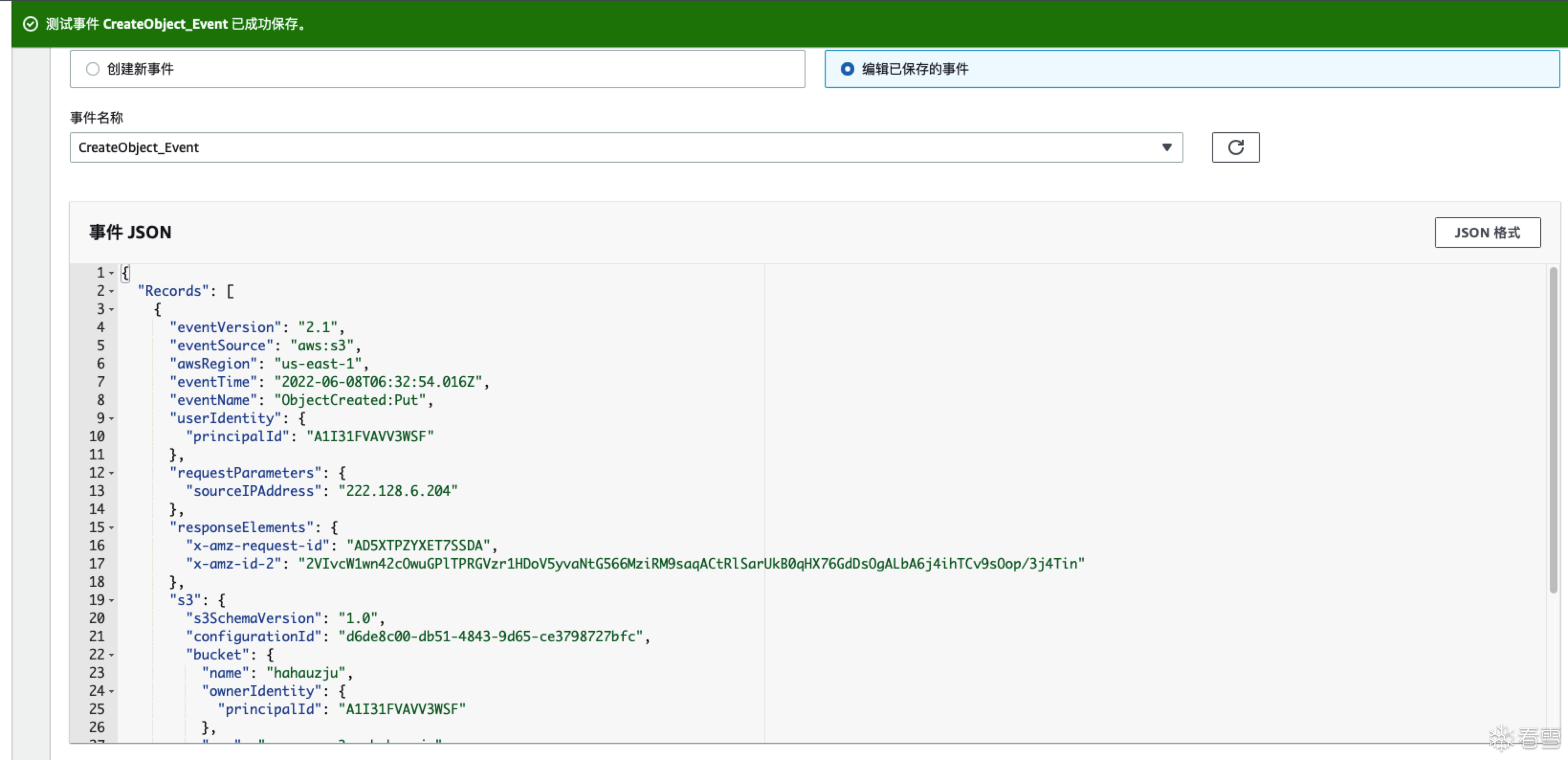Click line number 17 in the gutter
This screenshot has height=760, width=1568.
pyautogui.click(x=97, y=564)
